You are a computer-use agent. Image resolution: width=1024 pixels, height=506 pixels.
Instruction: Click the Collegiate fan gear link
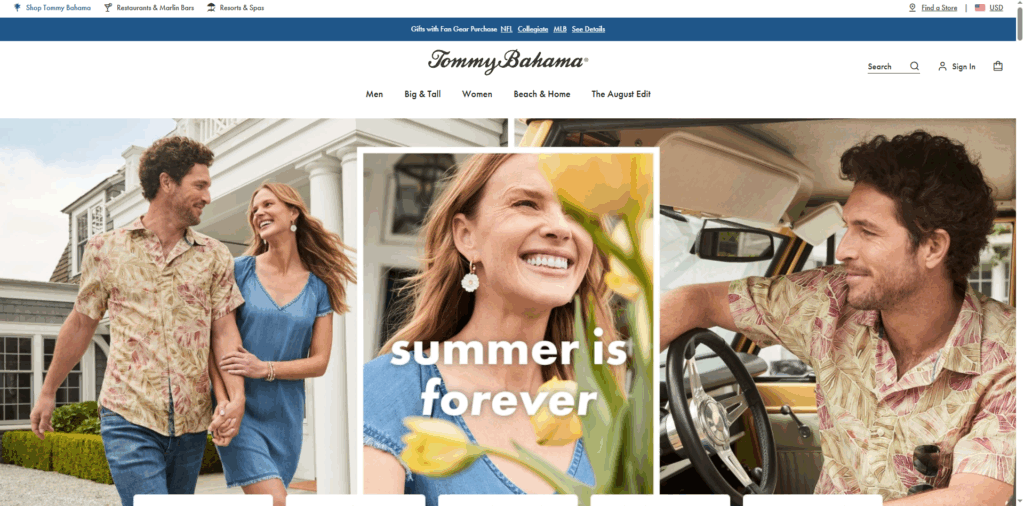click(x=533, y=29)
